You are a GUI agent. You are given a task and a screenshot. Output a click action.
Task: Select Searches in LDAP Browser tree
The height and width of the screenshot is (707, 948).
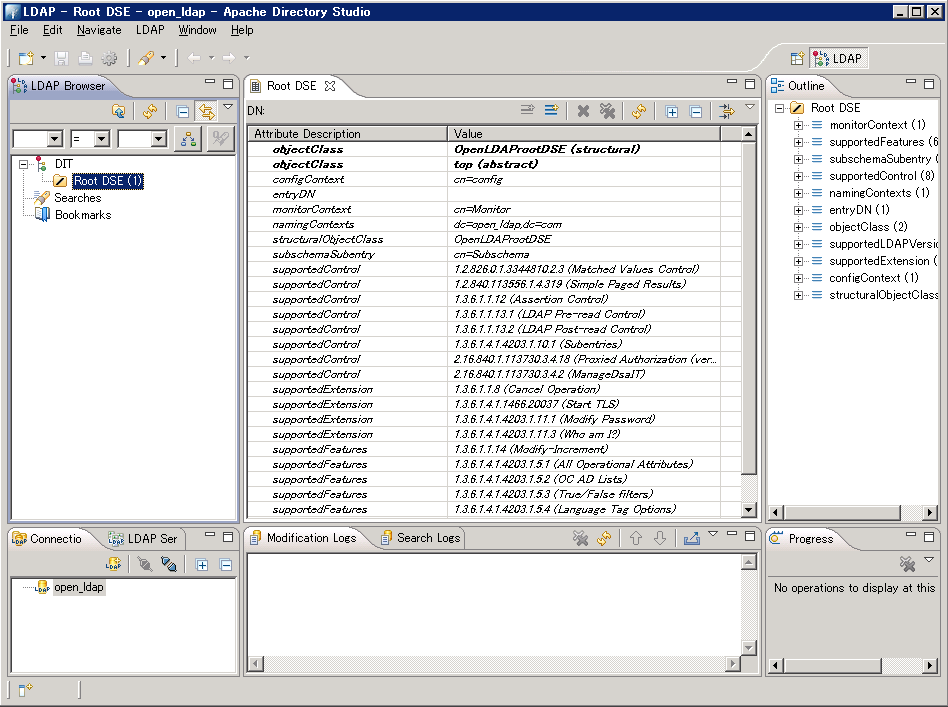tap(77, 198)
